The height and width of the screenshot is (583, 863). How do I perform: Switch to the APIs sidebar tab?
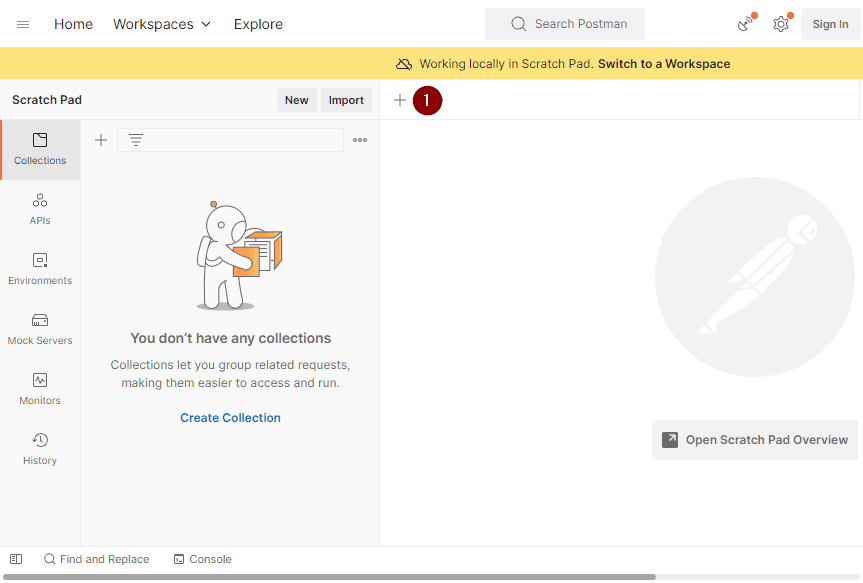click(40, 209)
